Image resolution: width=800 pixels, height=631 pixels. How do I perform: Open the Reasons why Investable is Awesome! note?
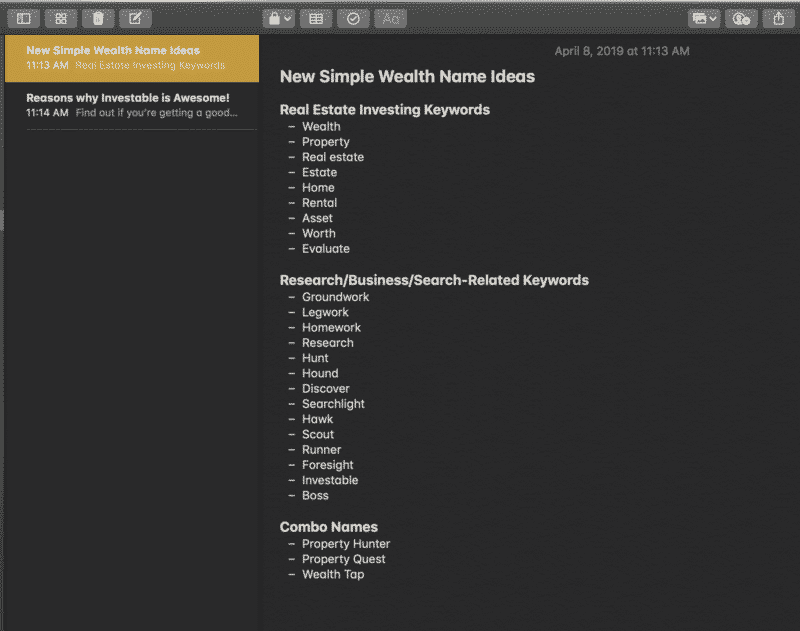click(x=132, y=105)
